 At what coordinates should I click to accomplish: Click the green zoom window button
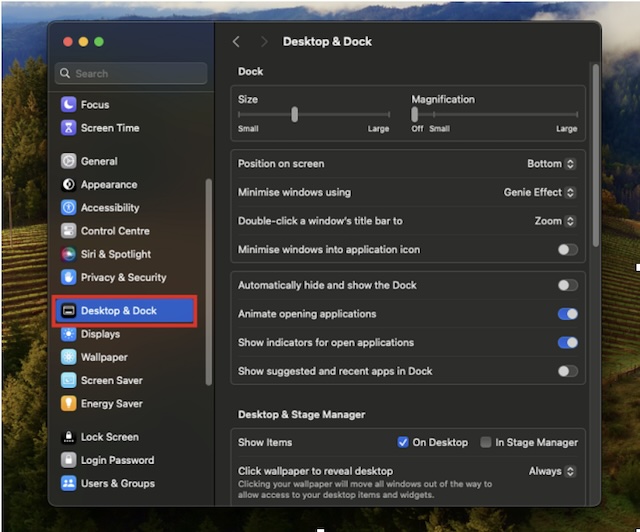click(x=99, y=42)
